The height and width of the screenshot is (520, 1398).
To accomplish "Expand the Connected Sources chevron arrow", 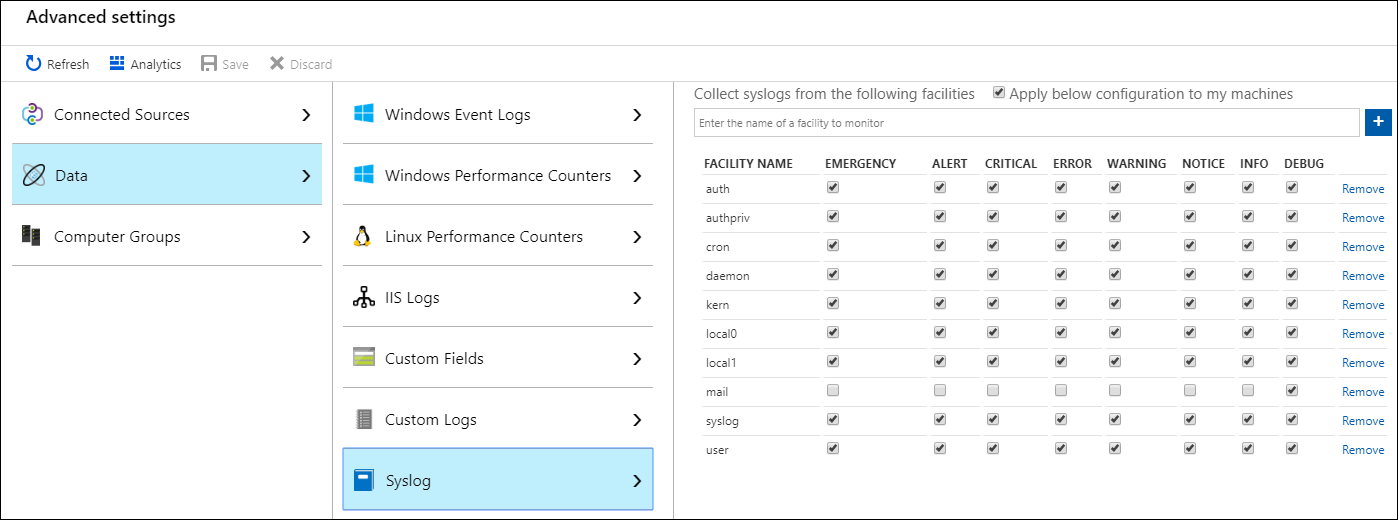I will [x=306, y=115].
